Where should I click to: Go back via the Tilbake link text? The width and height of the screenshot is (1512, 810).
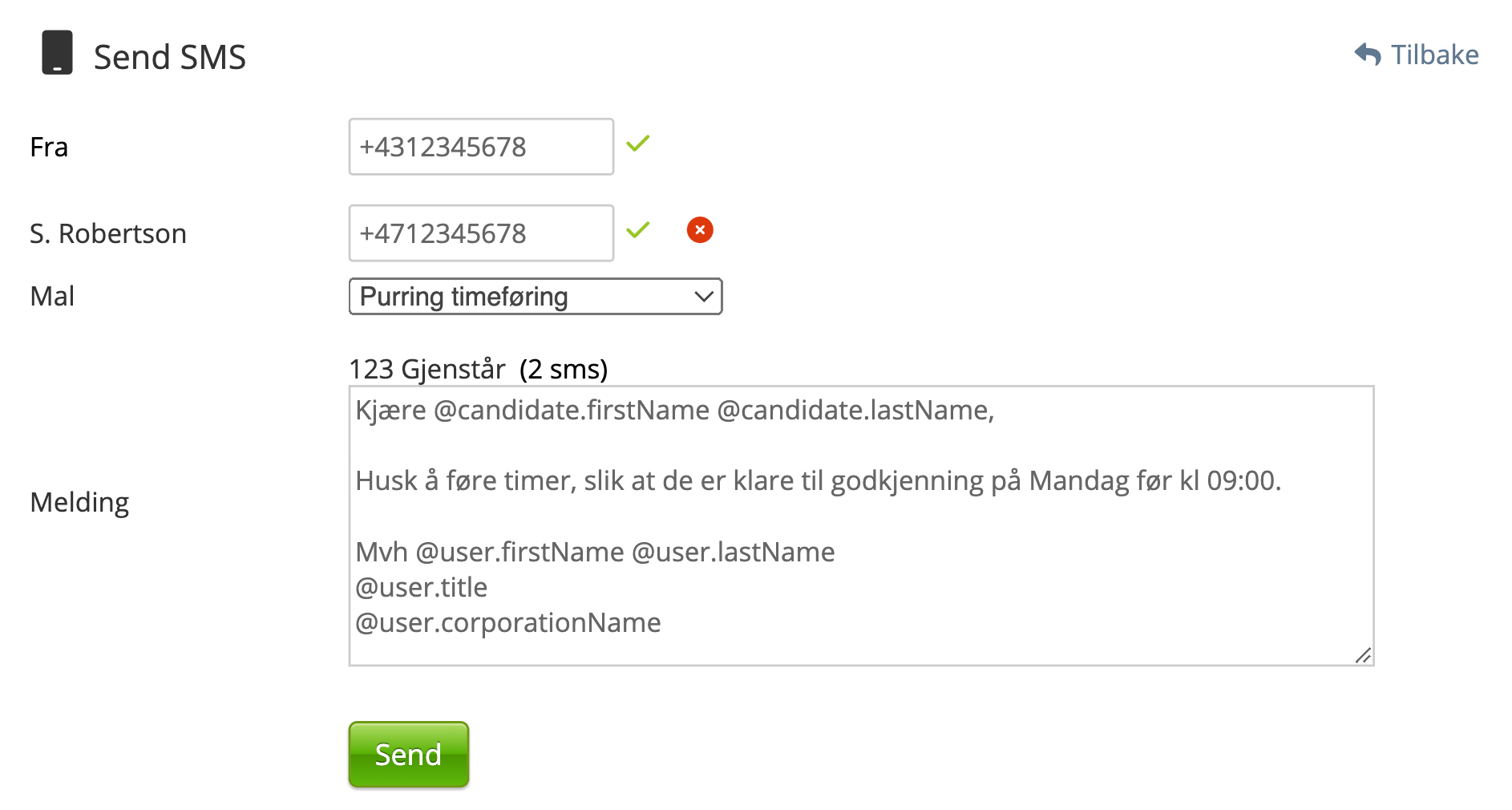pos(1434,55)
